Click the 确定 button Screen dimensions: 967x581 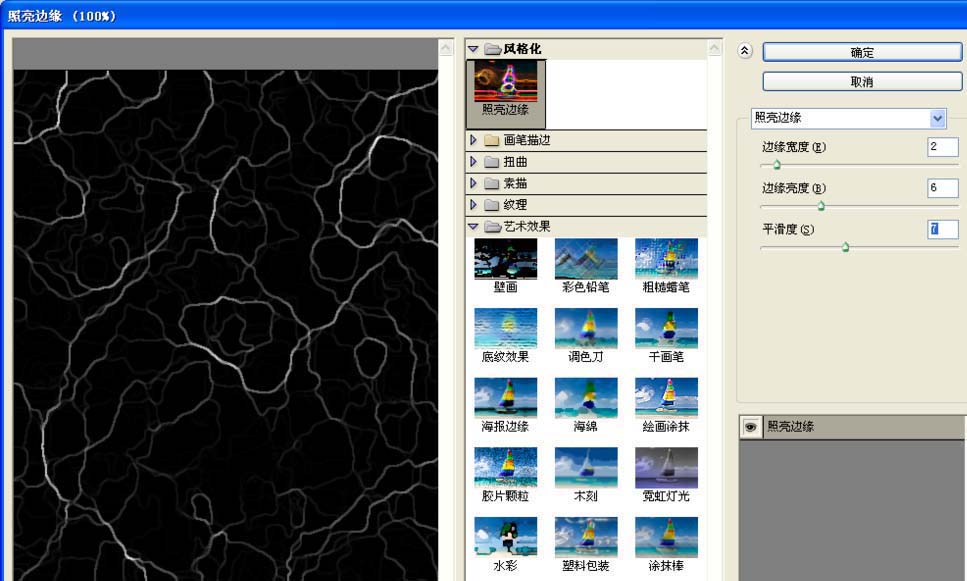point(862,52)
